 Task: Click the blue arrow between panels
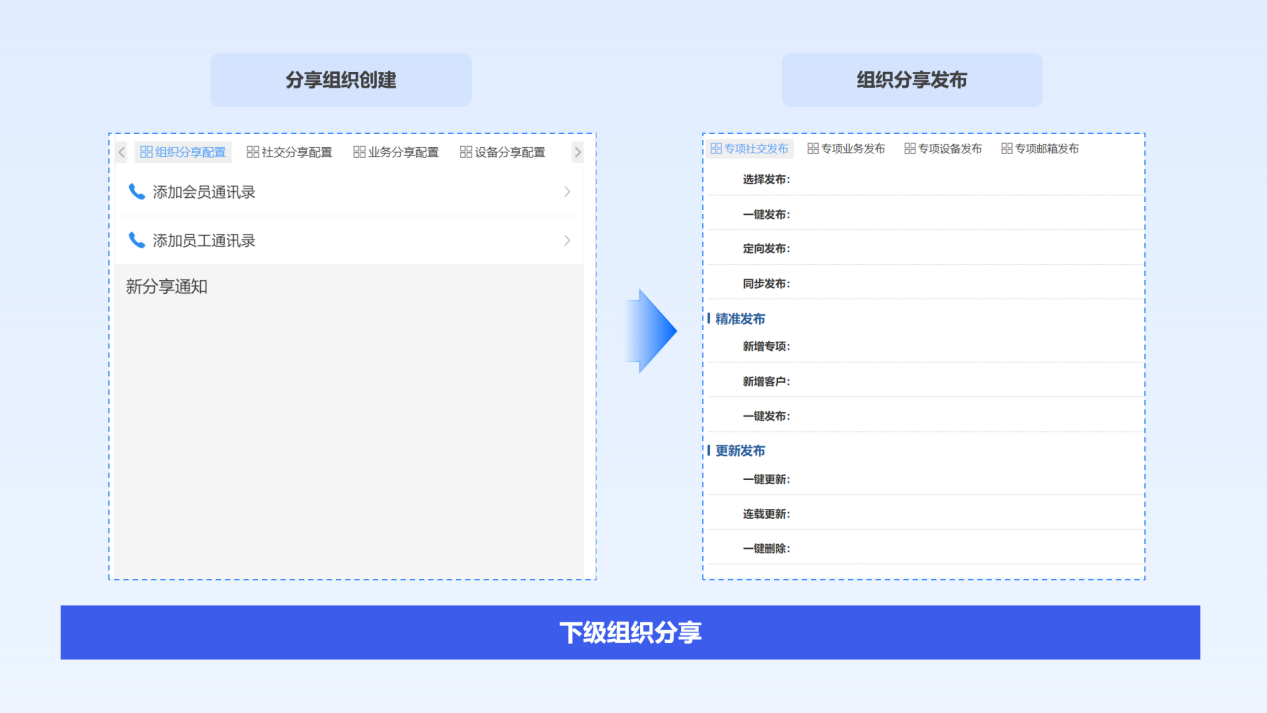pyautogui.click(x=651, y=331)
